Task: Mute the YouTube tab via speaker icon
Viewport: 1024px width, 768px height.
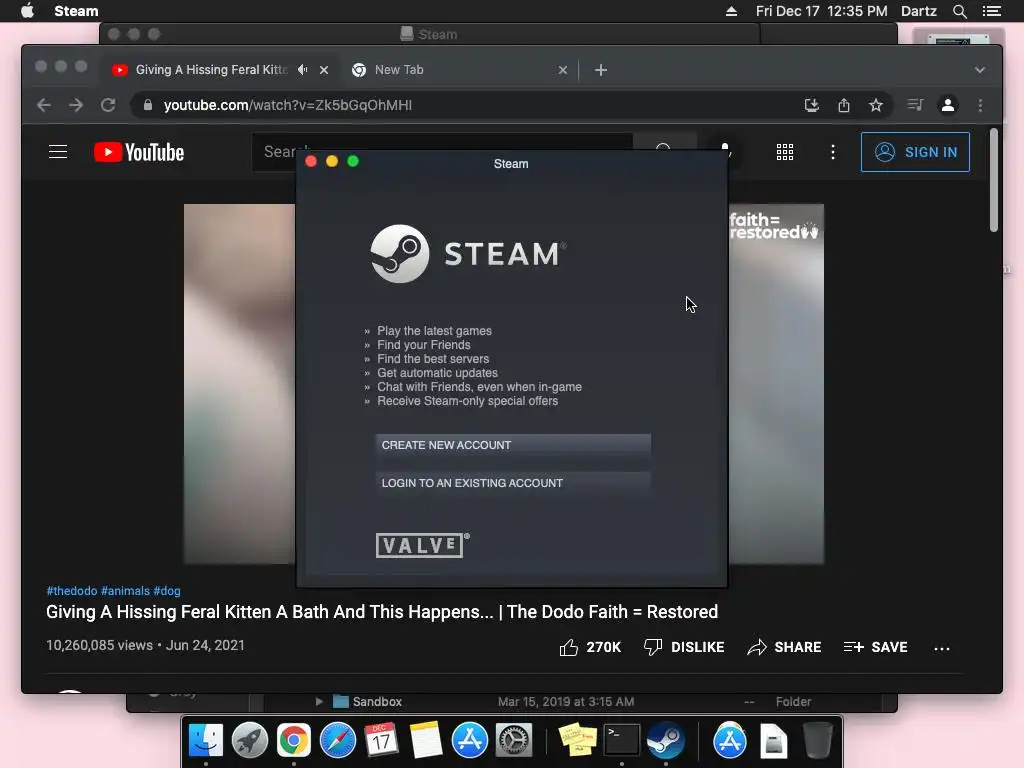Action: [x=302, y=70]
